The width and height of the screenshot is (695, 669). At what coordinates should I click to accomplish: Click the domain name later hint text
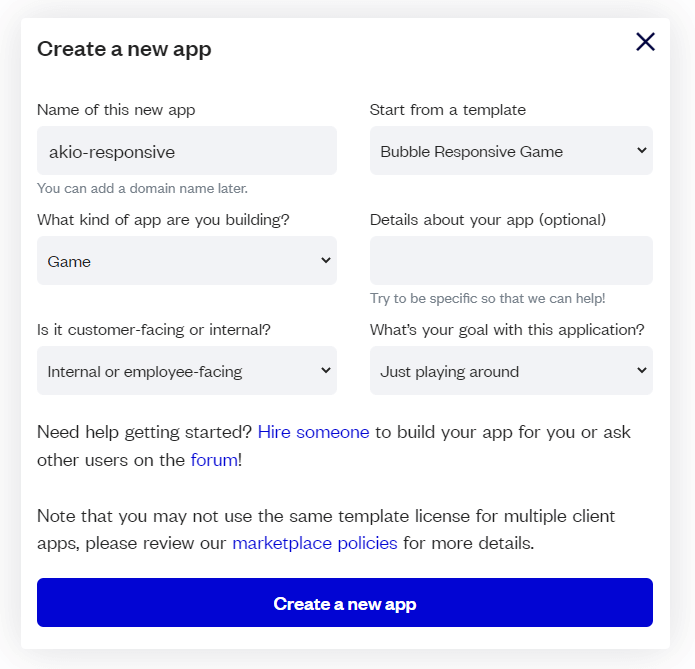pyautogui.click(x=142, y=188)
